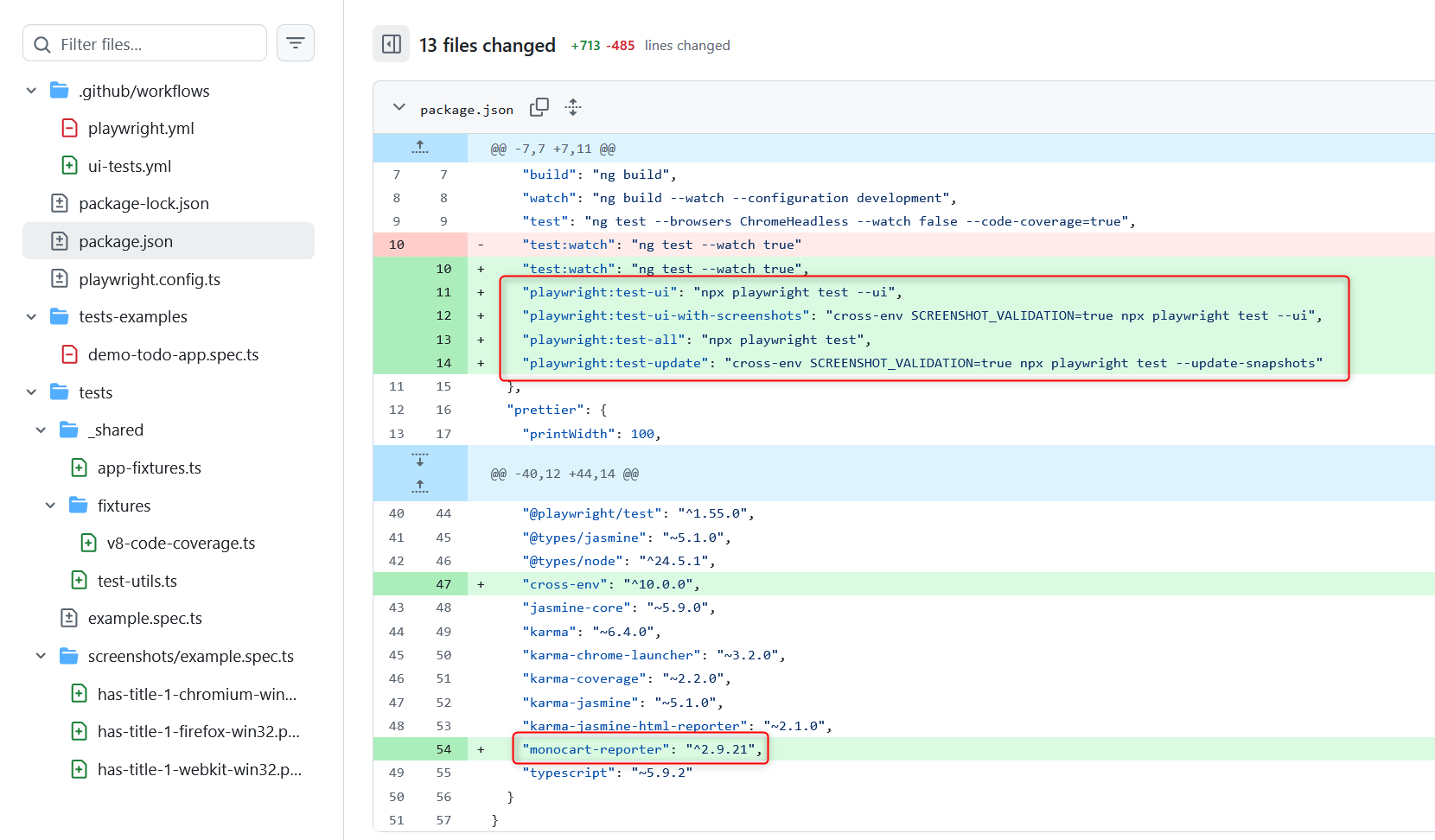Open playwright.config.ts in the file tree
The image size is (1435, 840).
click(x=149, y=279)
